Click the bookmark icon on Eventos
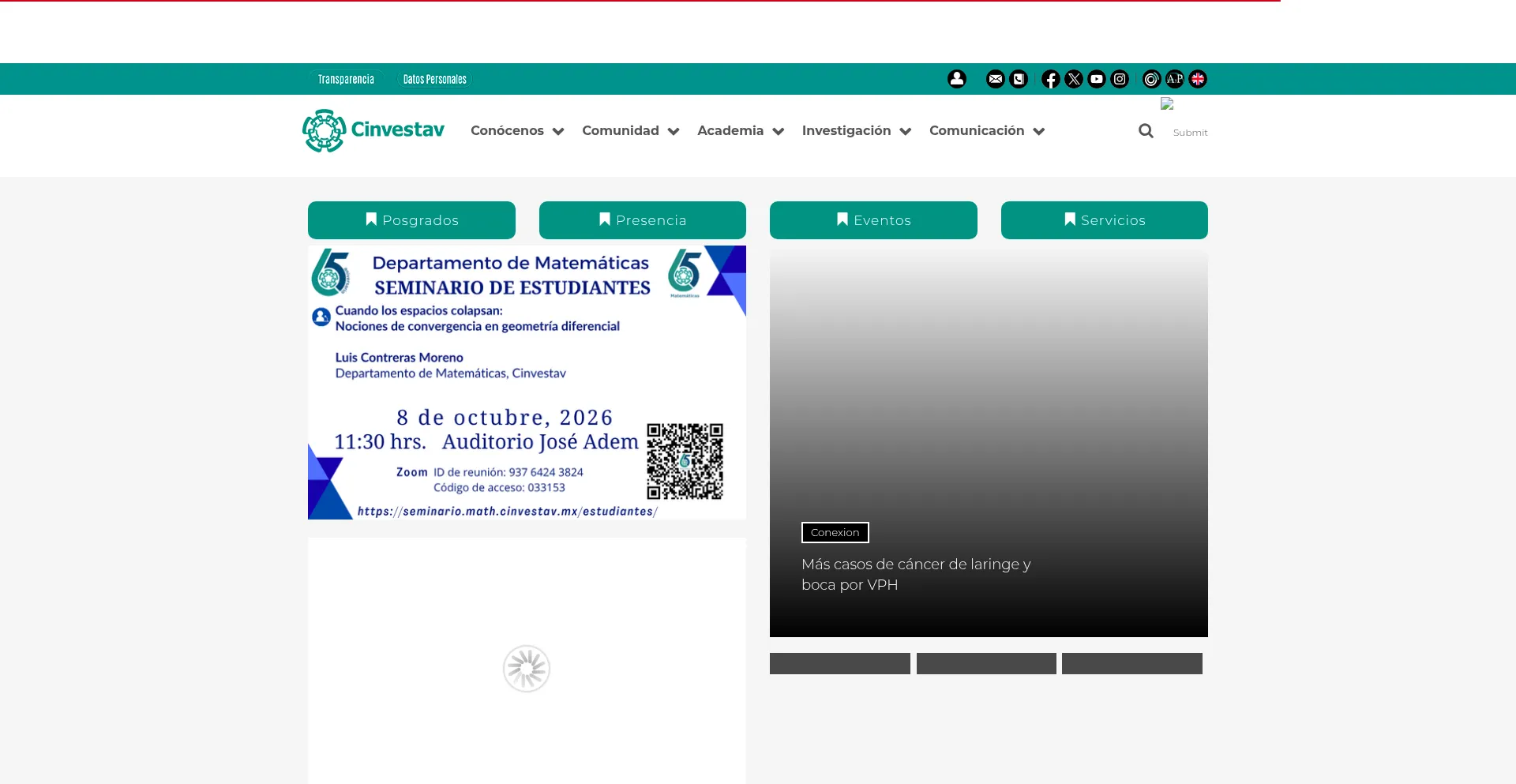The width and height of the screenshot is (1516, 784). (x=842, y=219)
